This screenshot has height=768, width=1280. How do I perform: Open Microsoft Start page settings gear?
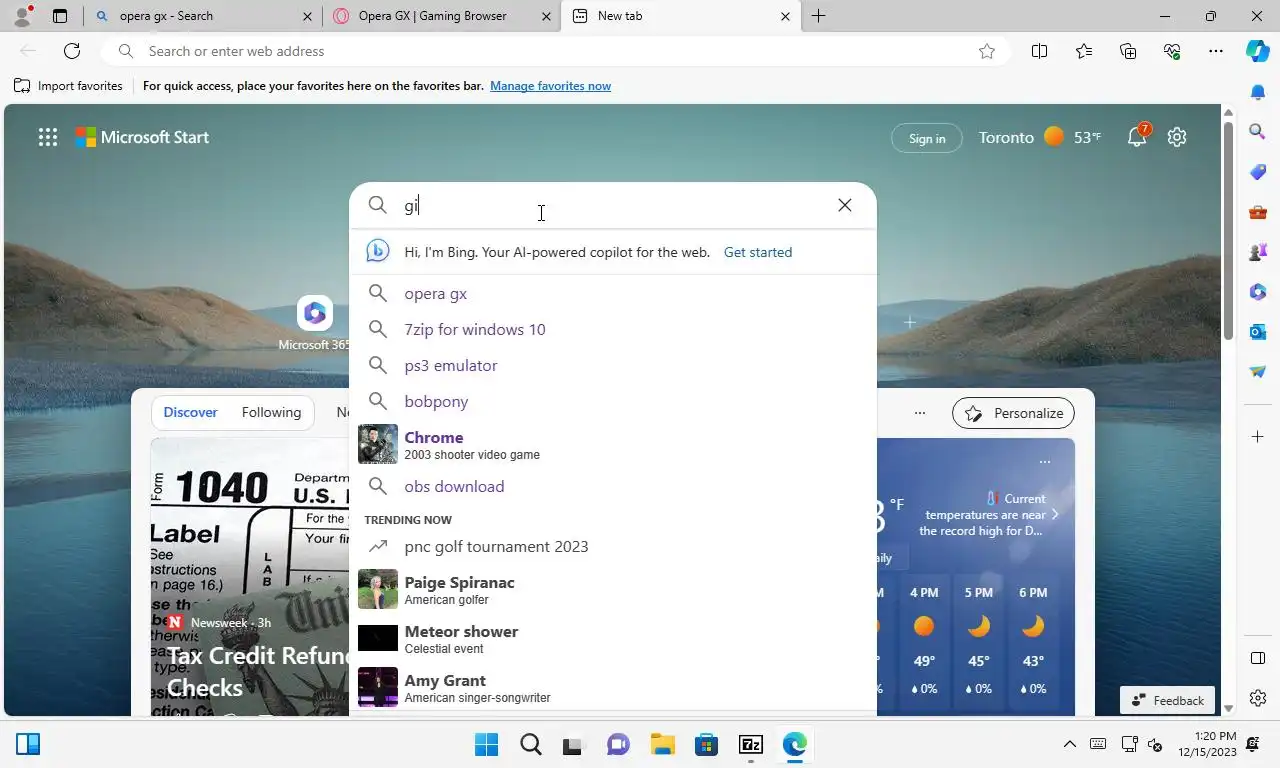click(1177, 137)
